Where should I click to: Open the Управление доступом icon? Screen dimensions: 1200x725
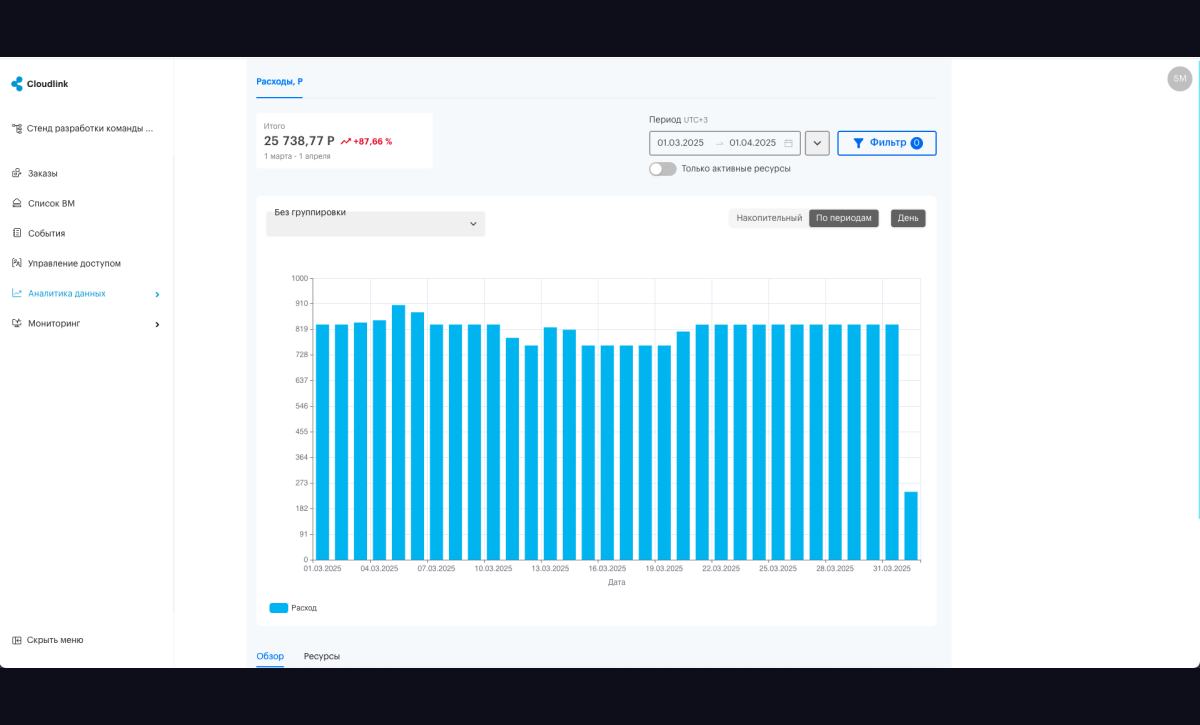click(16, 263)
